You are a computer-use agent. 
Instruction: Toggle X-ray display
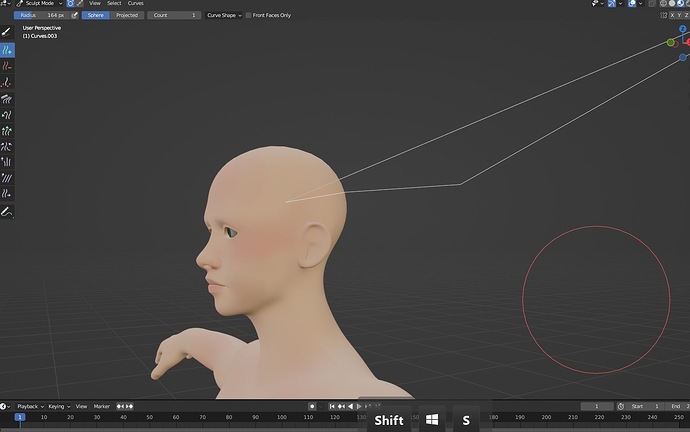pyautogui.click(x=652, y=4)
